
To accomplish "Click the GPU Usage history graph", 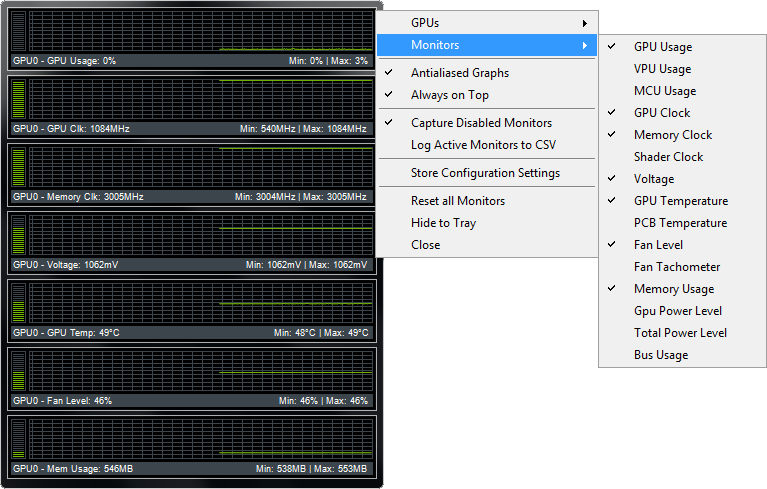I will [x=201, y=31].
